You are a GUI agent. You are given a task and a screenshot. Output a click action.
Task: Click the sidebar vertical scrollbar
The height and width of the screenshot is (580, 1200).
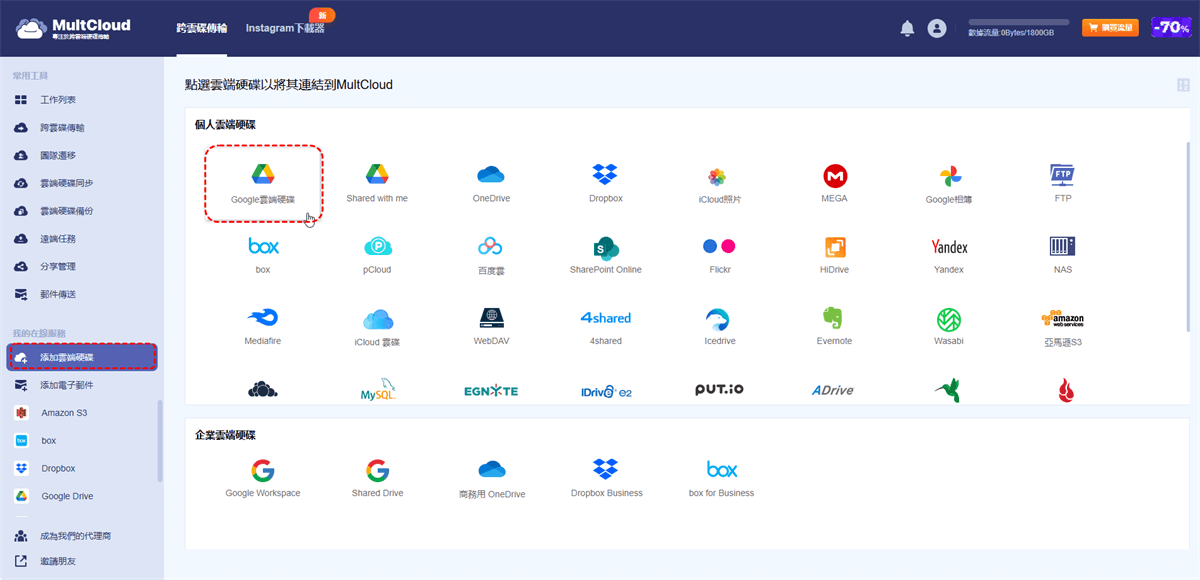160,441
